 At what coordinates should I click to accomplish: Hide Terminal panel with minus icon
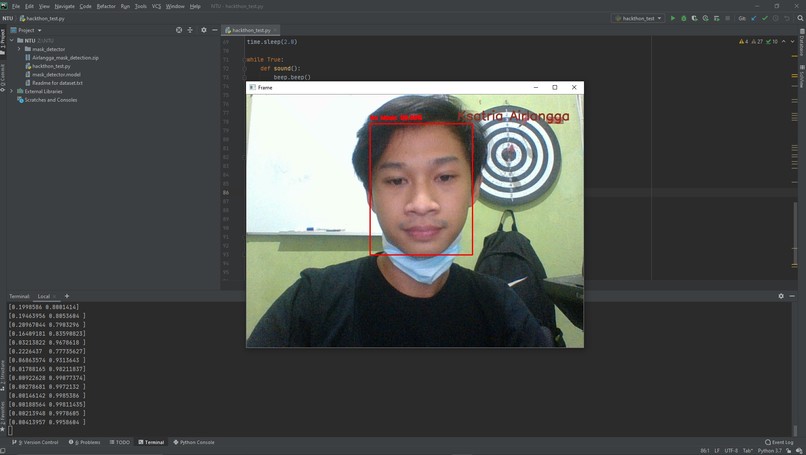(x=792, y=296)
